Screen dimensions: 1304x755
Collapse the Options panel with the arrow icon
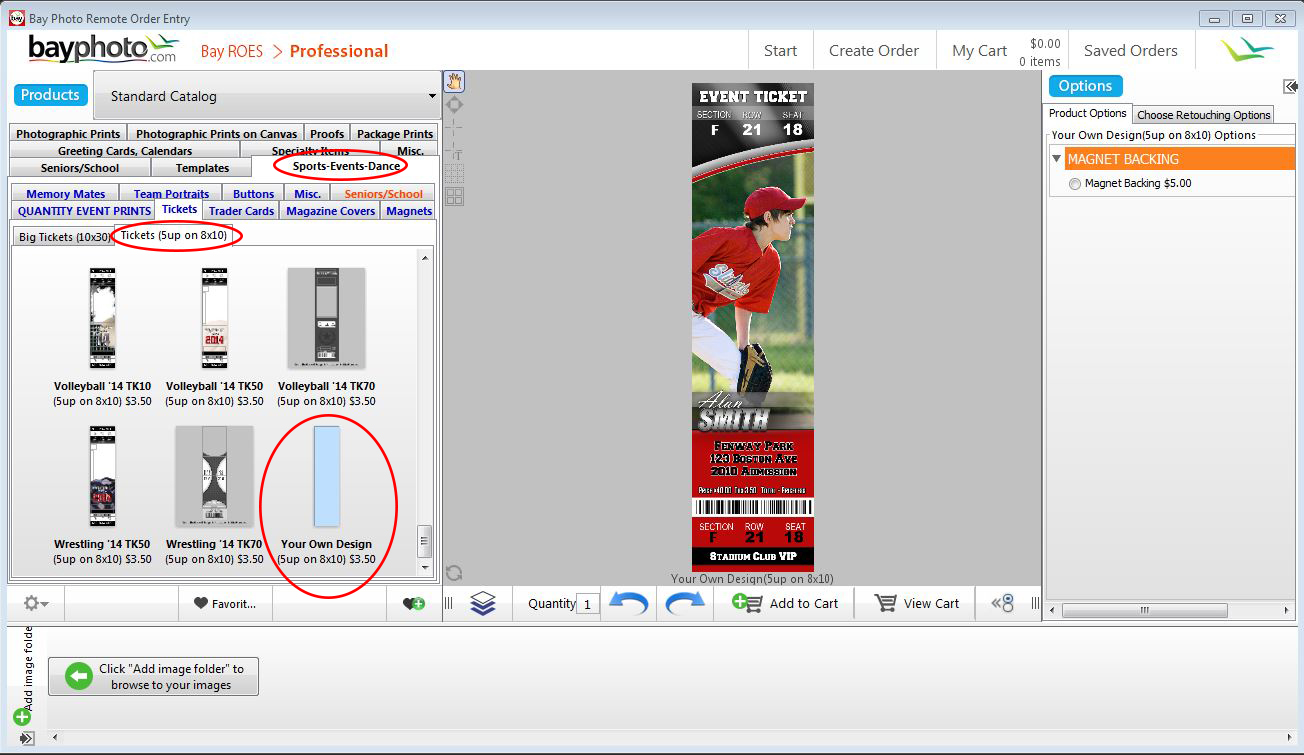(x=1290, y=86)
